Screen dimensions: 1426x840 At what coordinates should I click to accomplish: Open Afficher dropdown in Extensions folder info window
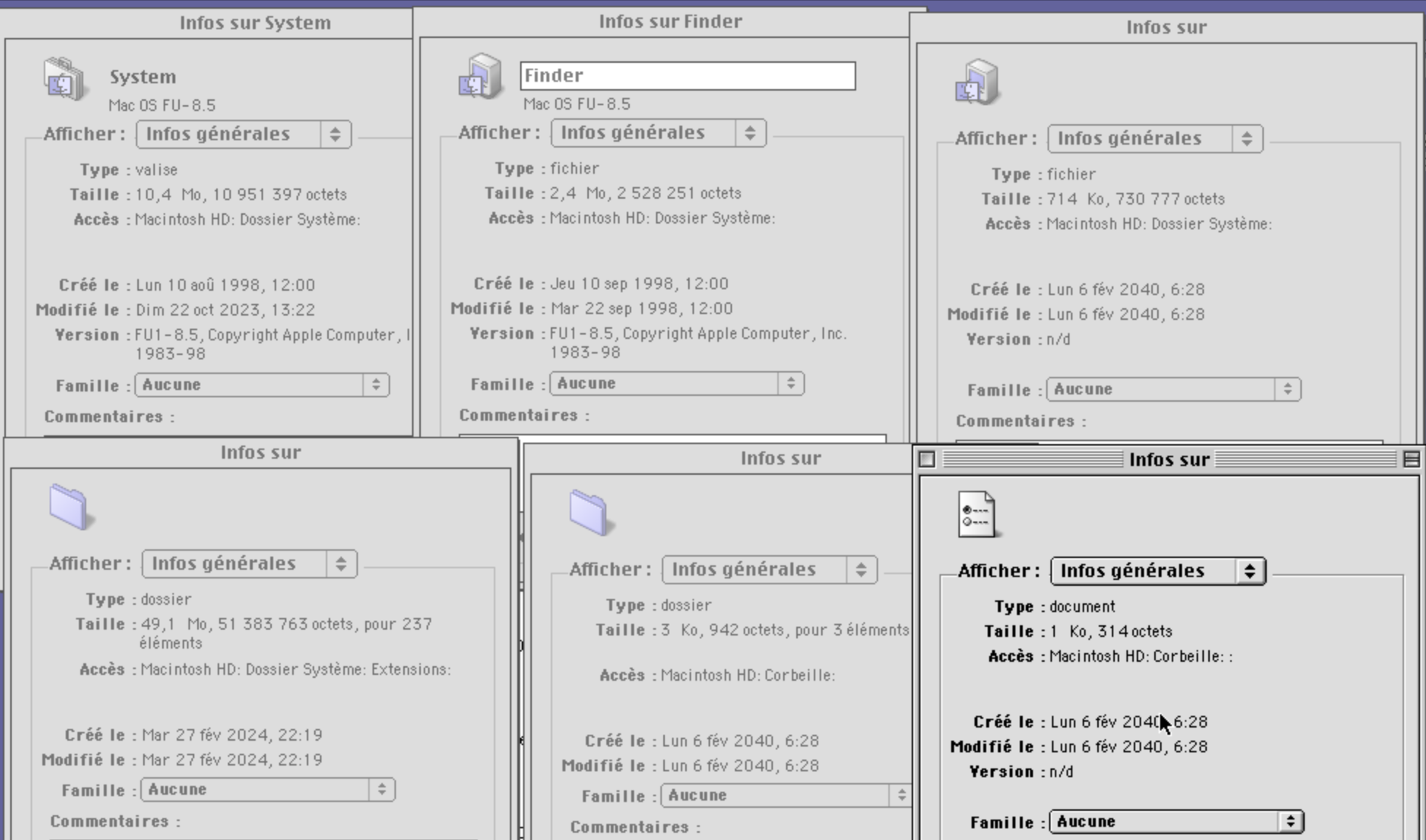tap(250, 564)
